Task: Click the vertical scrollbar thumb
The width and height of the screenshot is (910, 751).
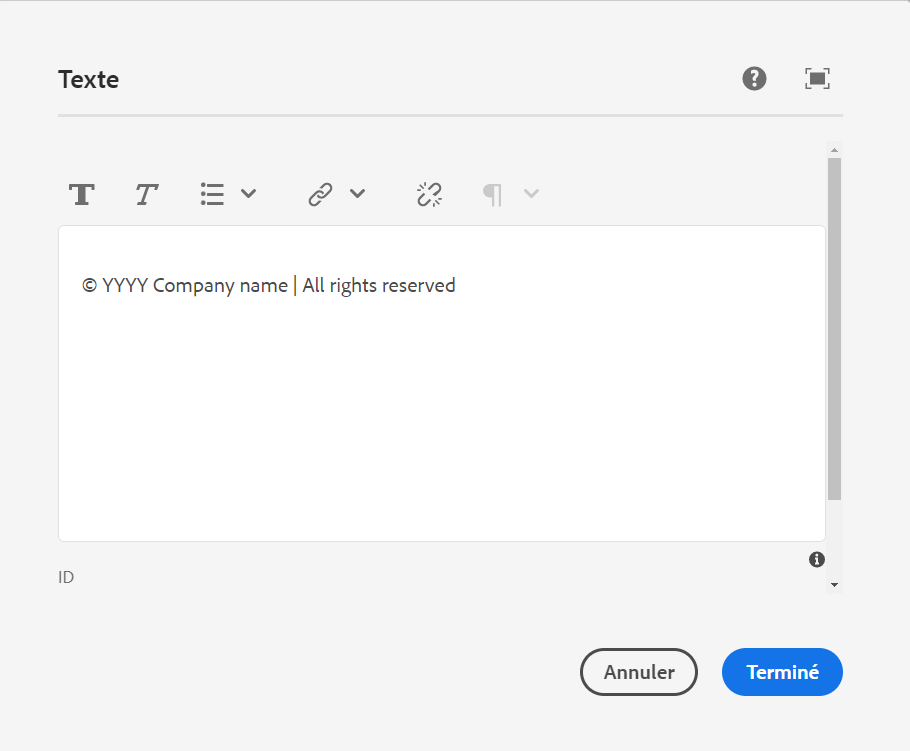Action: (834, 330)
